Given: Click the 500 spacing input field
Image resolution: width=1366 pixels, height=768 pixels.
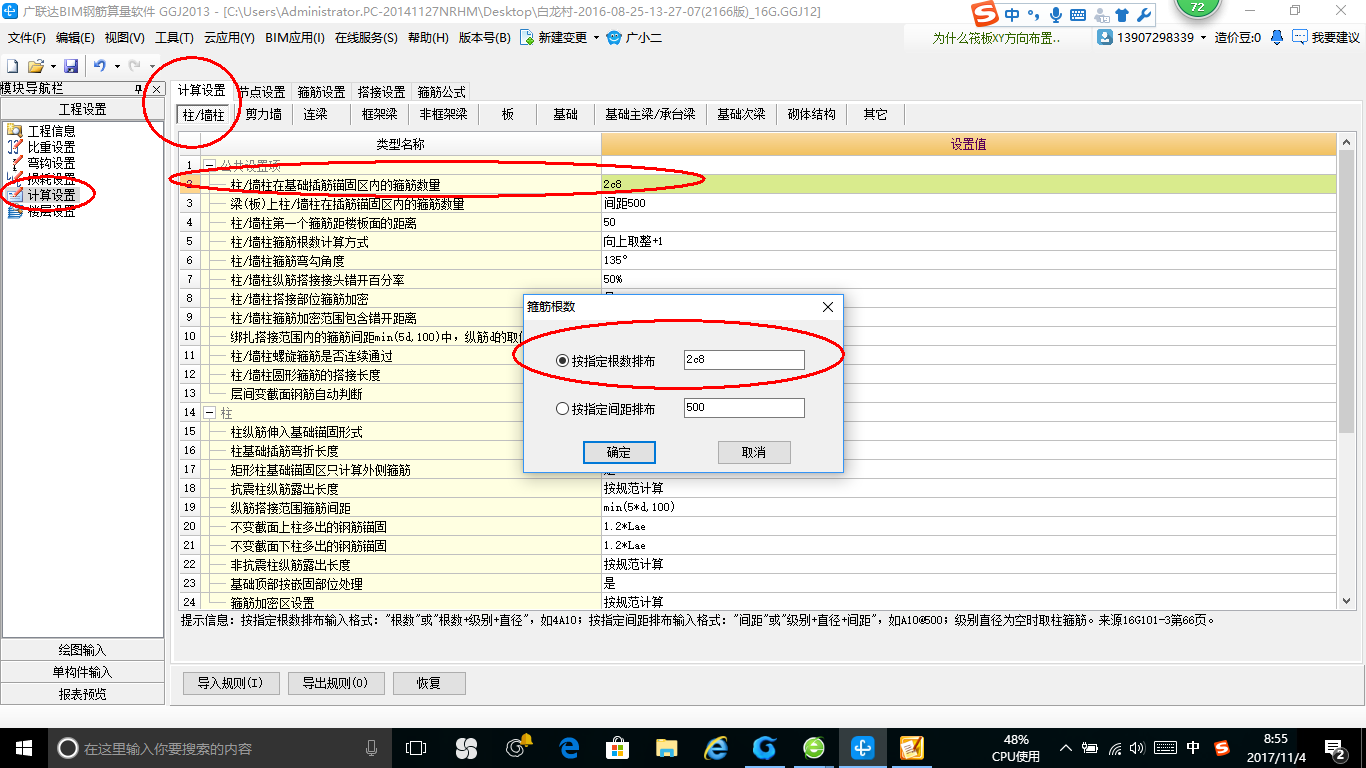Looking at the screenshot, I should [744, 408].
